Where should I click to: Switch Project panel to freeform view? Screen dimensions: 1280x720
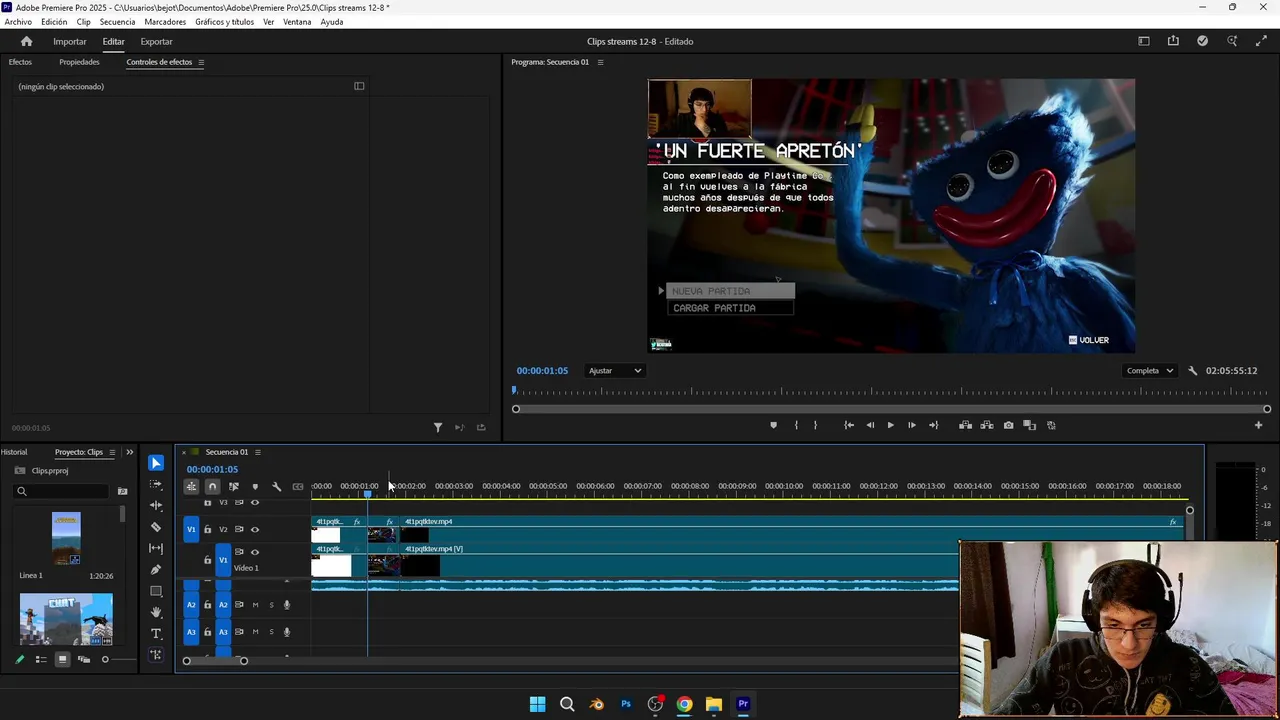(x=84, y=659)
